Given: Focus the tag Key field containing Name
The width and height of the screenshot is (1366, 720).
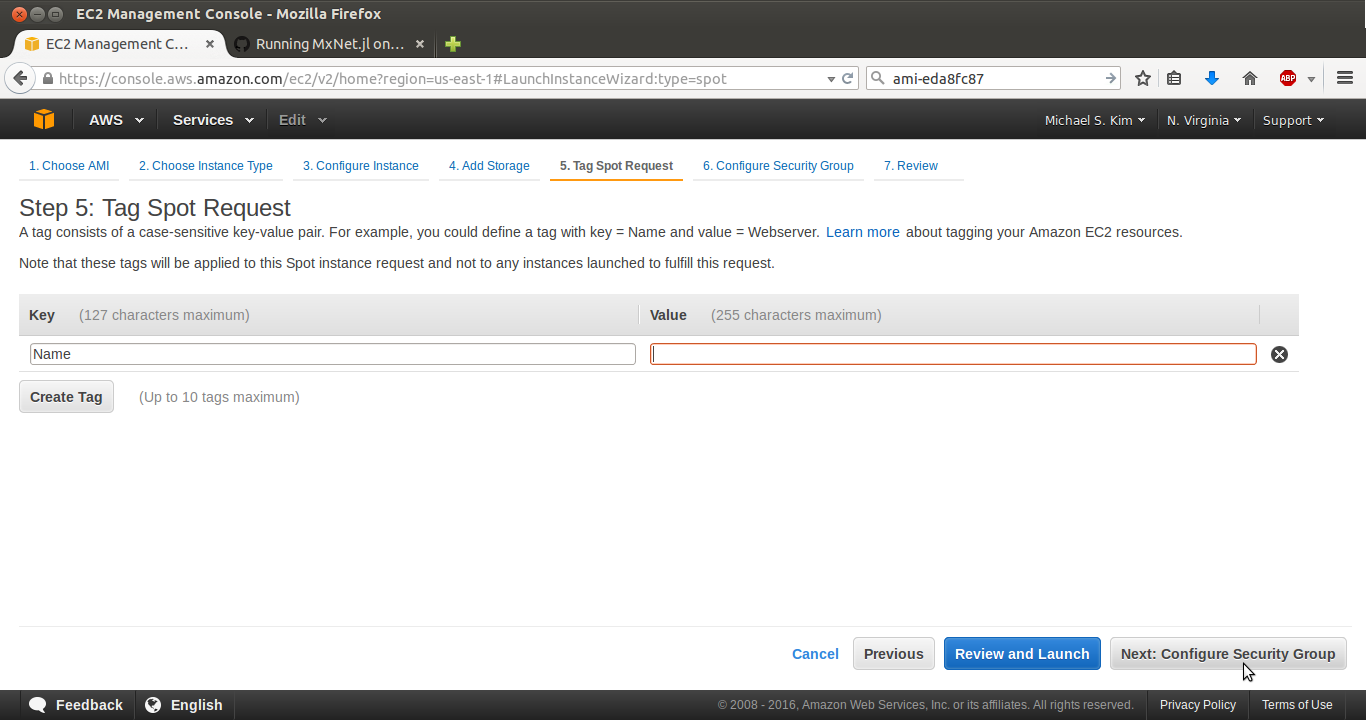Looking at the screenshot, I should click(333, 354).
